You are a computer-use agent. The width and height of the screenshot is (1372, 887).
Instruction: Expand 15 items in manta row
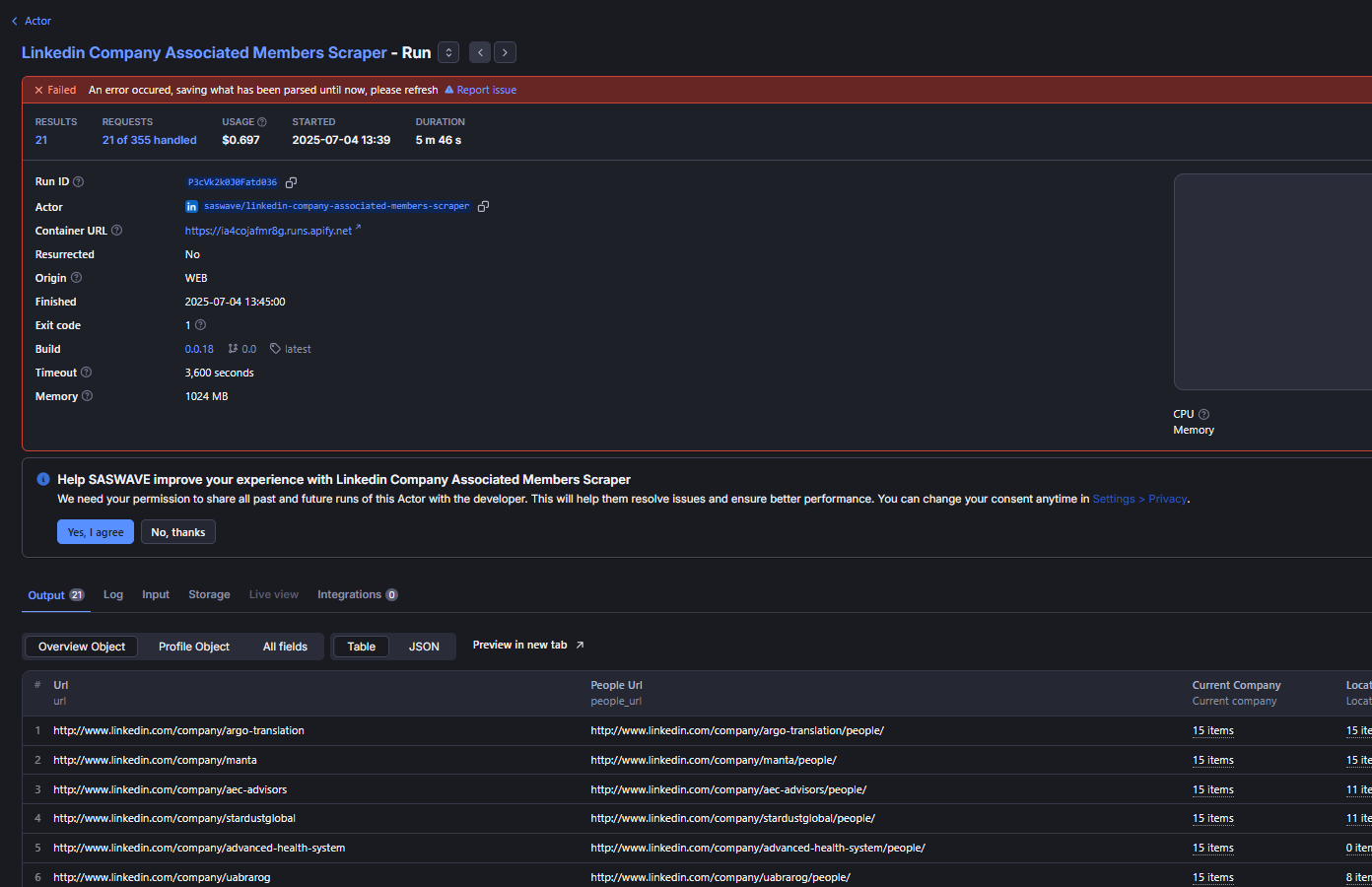coord(1212,760)
